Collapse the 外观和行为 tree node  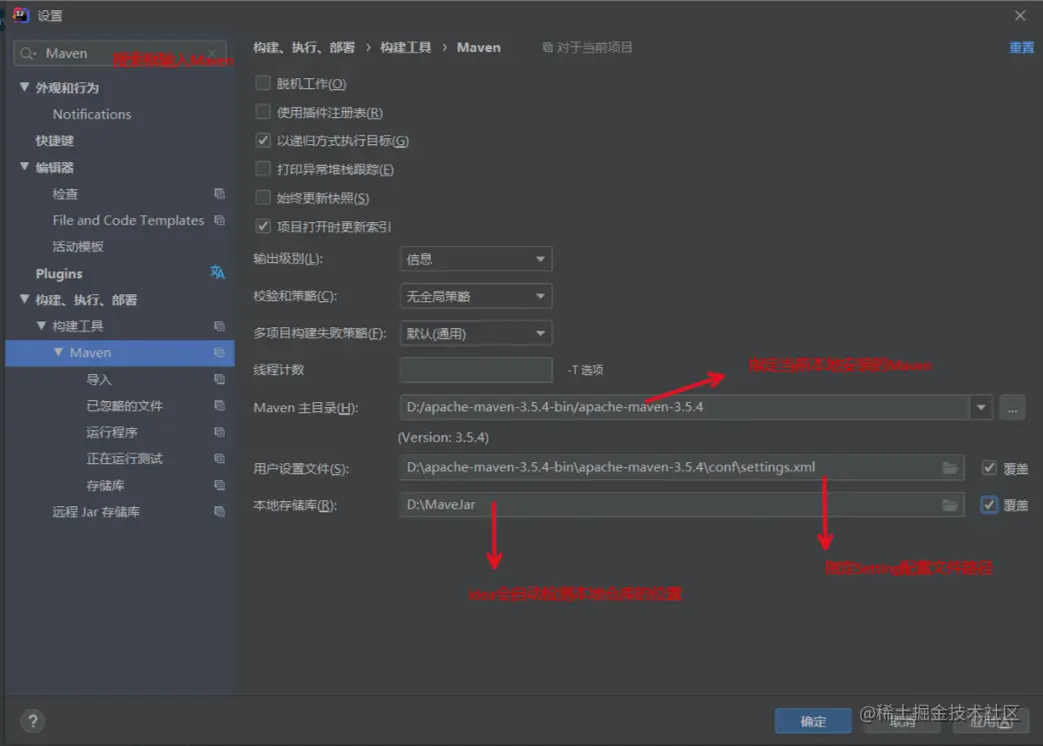(x=25, y=87)
